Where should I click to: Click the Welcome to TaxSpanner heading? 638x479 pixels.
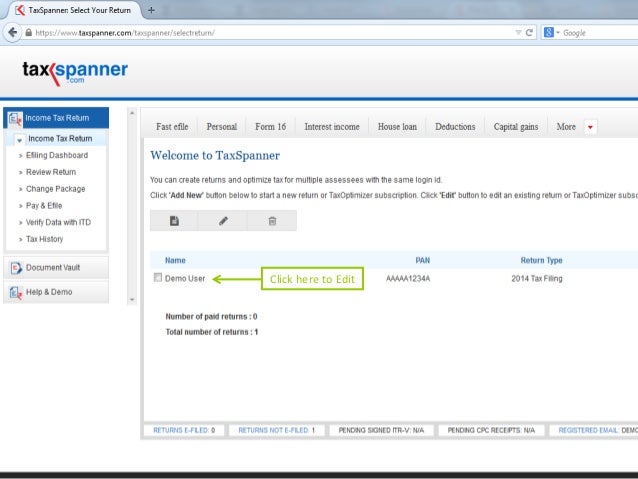tap(215, 155)
